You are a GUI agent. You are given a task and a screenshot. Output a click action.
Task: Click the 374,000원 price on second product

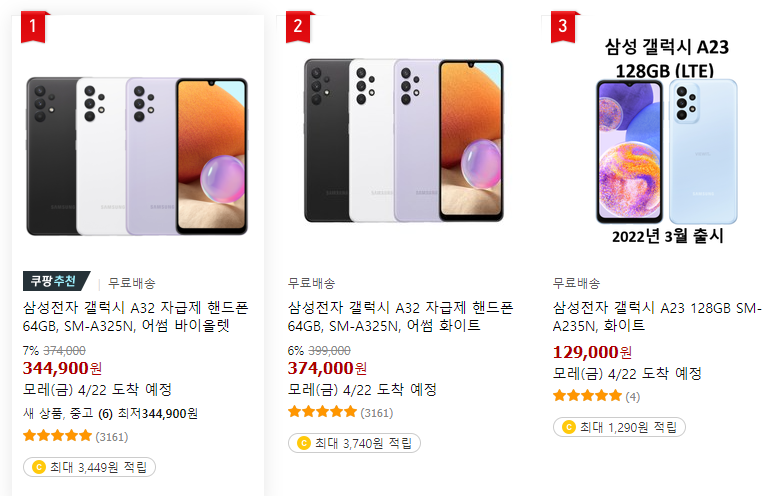[x=327, y=368]
